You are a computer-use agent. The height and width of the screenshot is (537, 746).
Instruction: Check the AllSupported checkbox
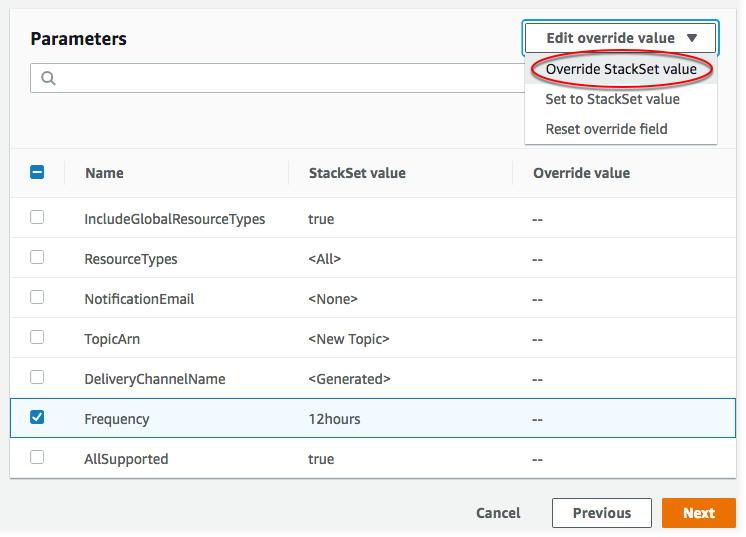[x=37, y=457]
